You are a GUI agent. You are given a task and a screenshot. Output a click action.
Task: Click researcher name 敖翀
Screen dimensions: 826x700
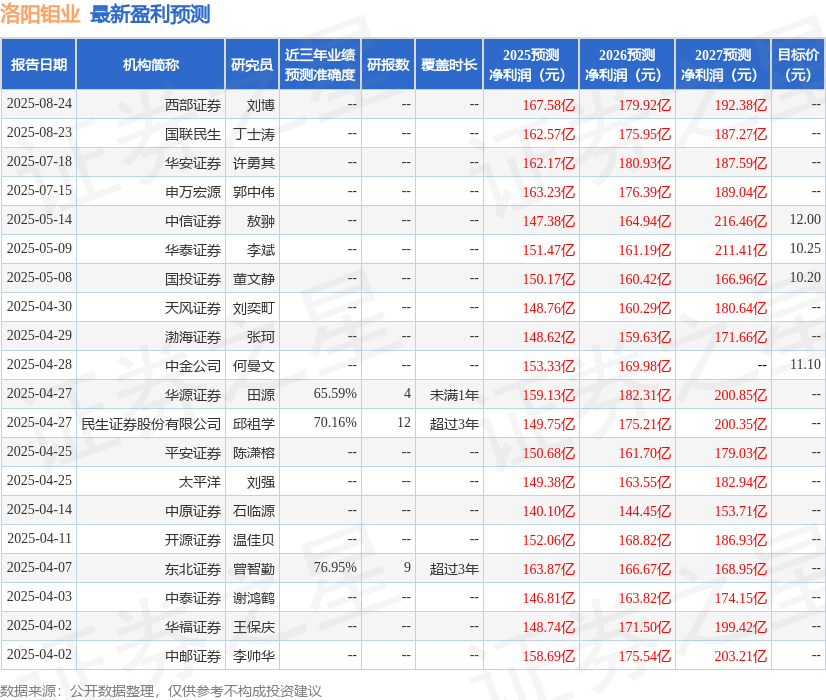[x=261, y=221]
